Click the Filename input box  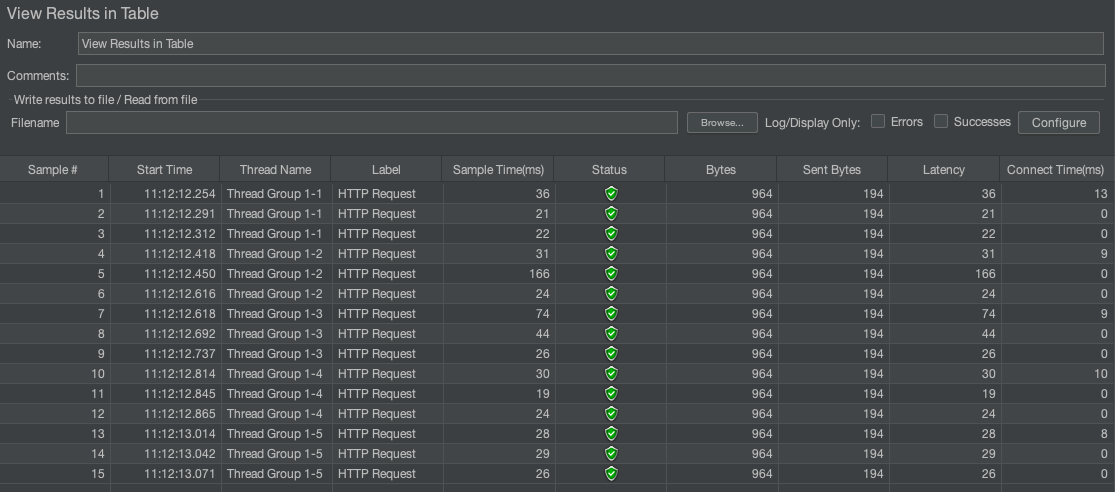coord(372,122)
